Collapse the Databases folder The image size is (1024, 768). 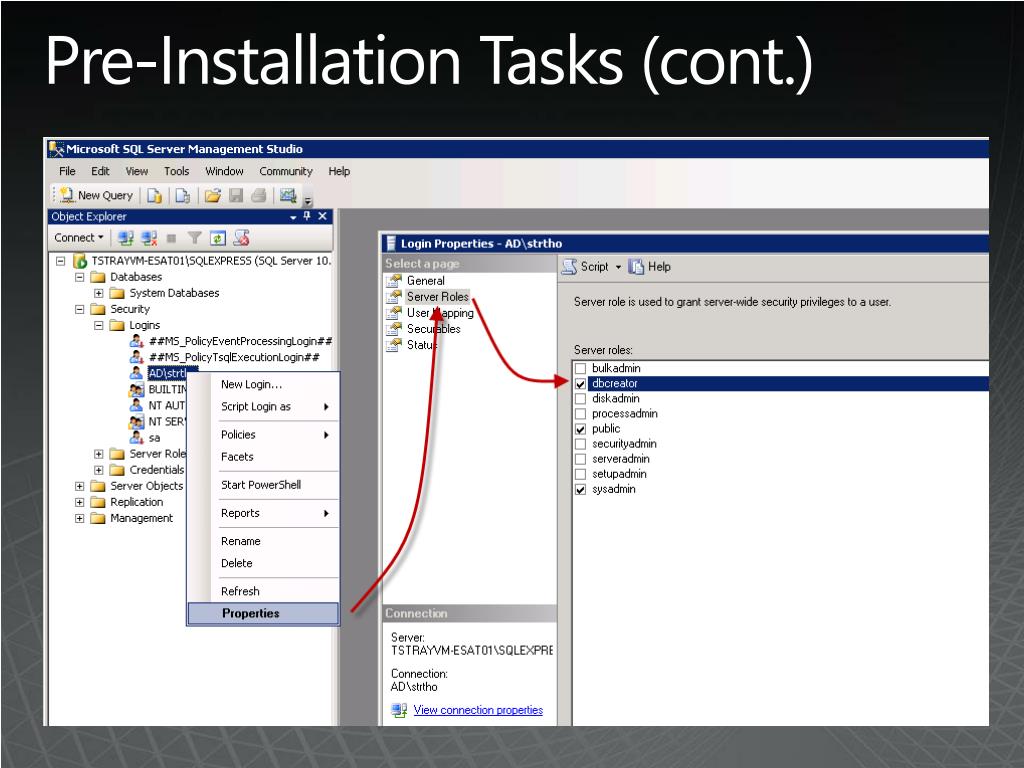pos(80,277)
